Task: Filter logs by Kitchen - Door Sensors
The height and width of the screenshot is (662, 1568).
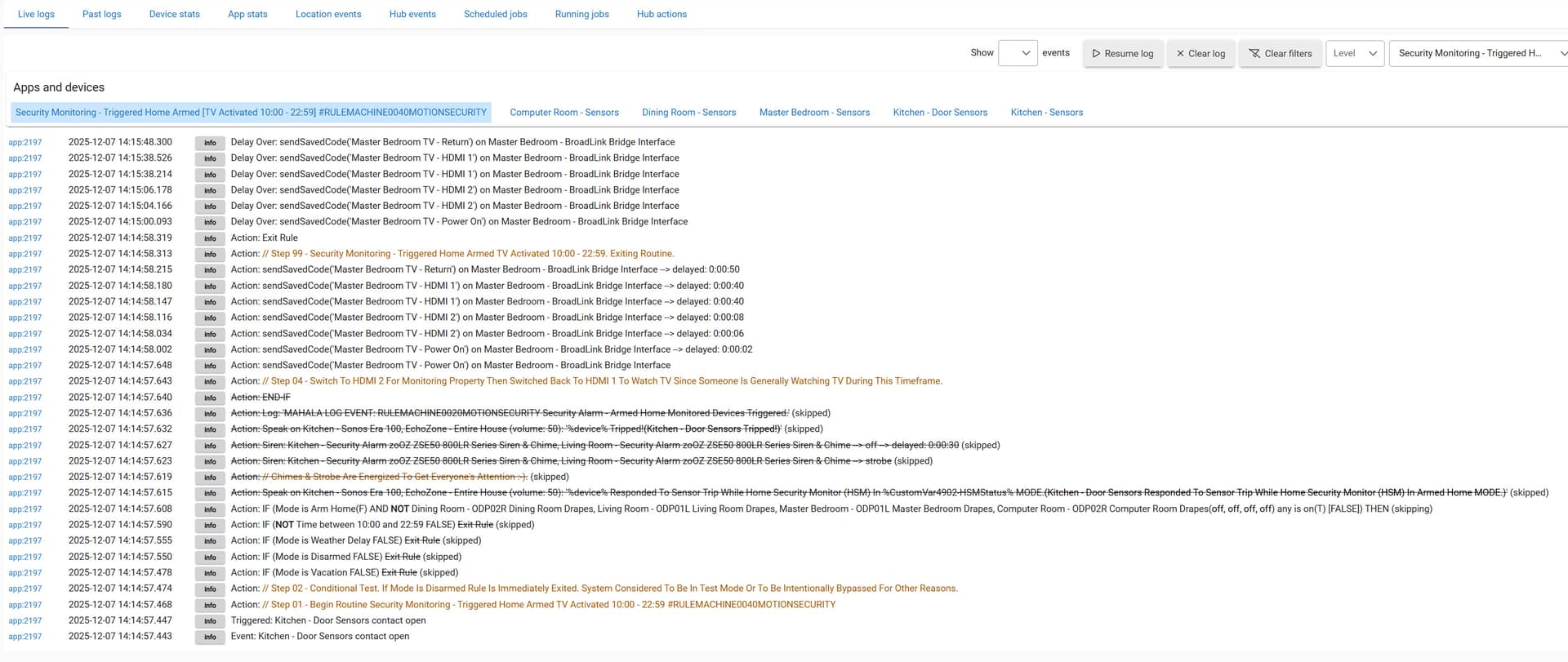Action: (x=940, y=113)
